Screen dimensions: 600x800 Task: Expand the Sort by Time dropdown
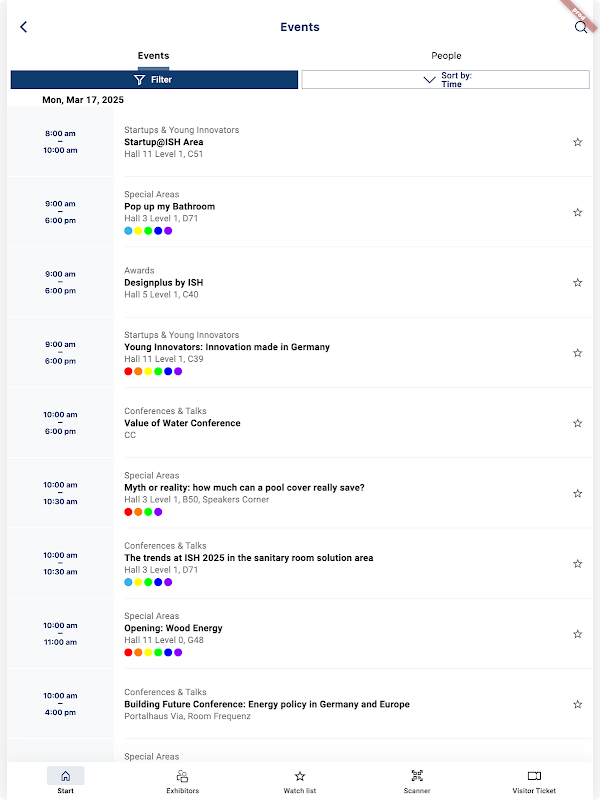(x=445, y=80)
